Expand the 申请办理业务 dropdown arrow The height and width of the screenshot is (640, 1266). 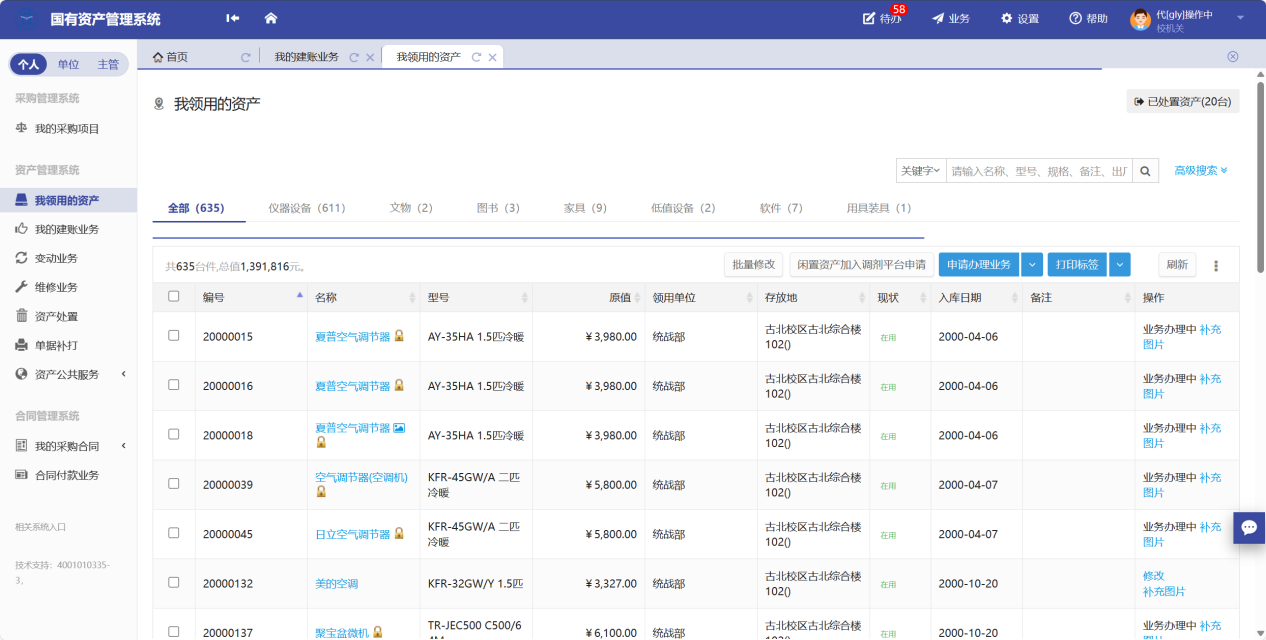(1032, 265)
